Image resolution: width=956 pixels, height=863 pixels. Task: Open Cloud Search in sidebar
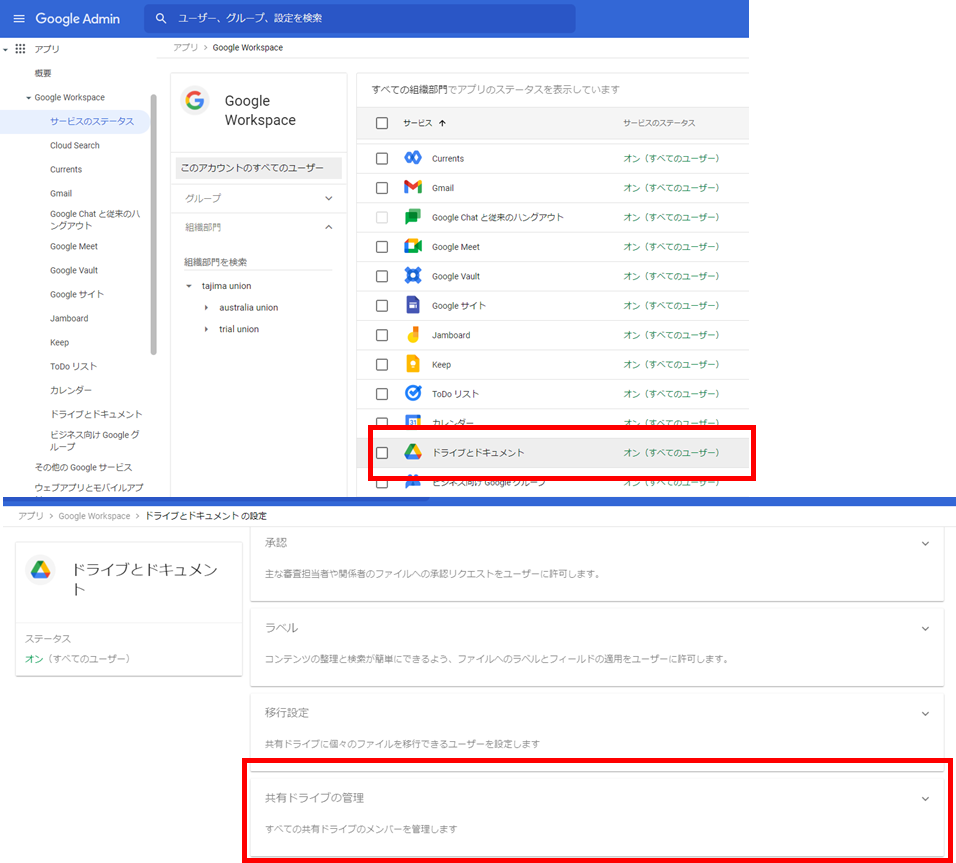[74, 145]
